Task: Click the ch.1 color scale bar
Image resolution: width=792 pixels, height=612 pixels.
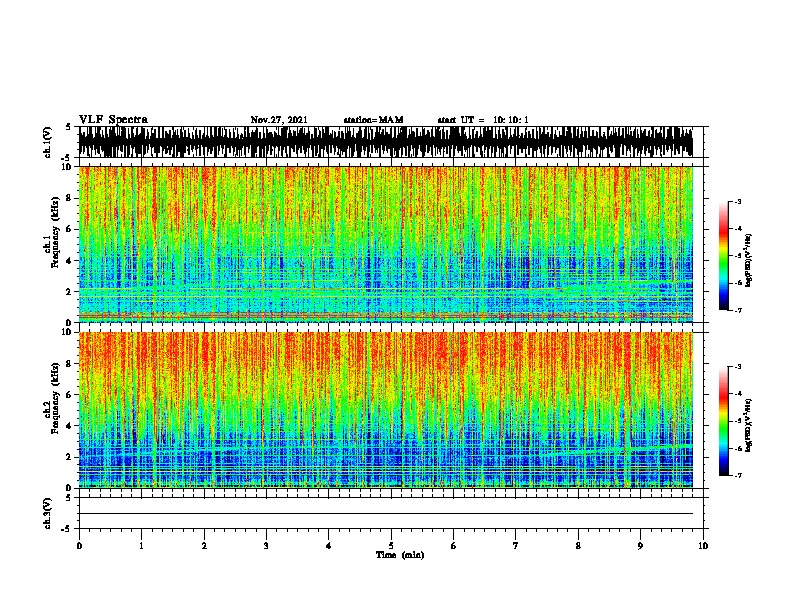Action: coord(724,256)
